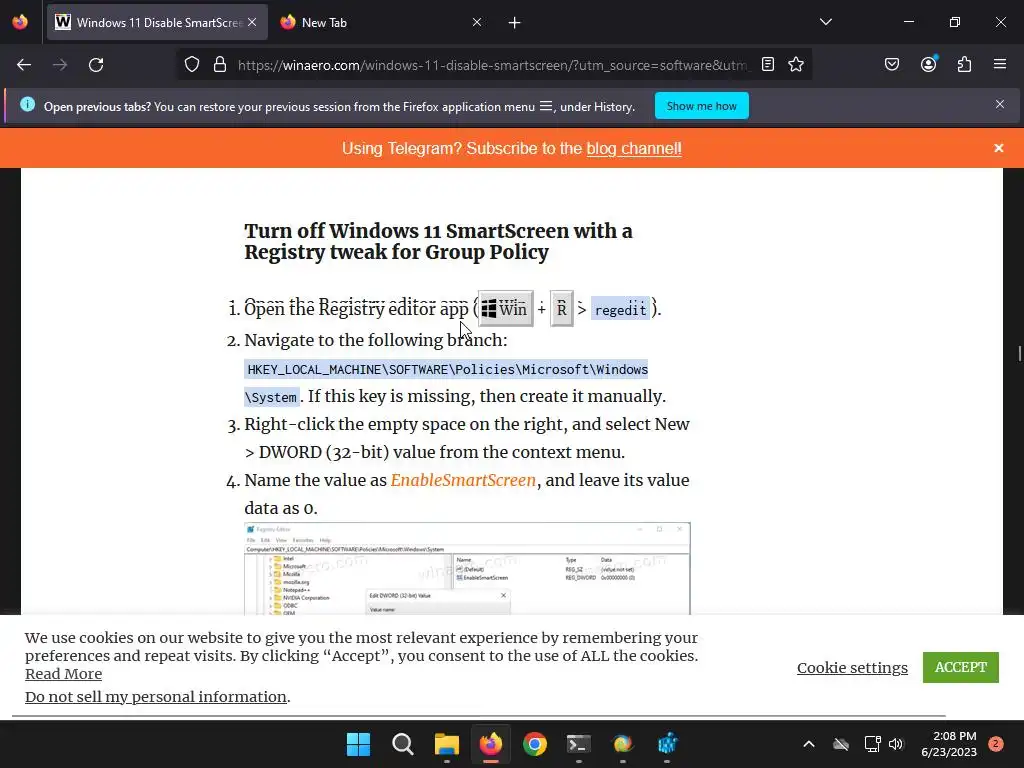
Task: Open the extensions puzzle-piece menu
Action: coord(965,65)
